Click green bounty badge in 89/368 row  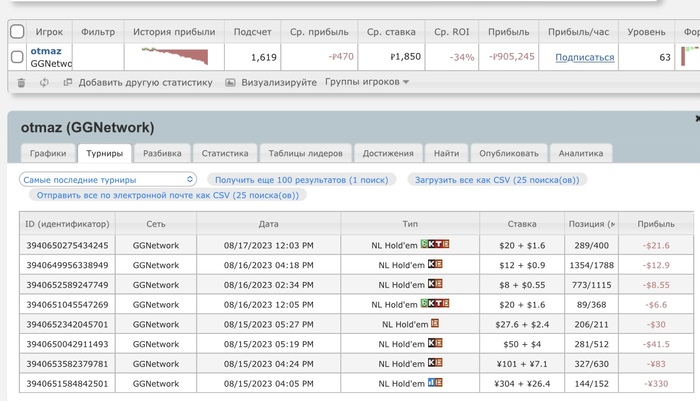coord(424,303)
